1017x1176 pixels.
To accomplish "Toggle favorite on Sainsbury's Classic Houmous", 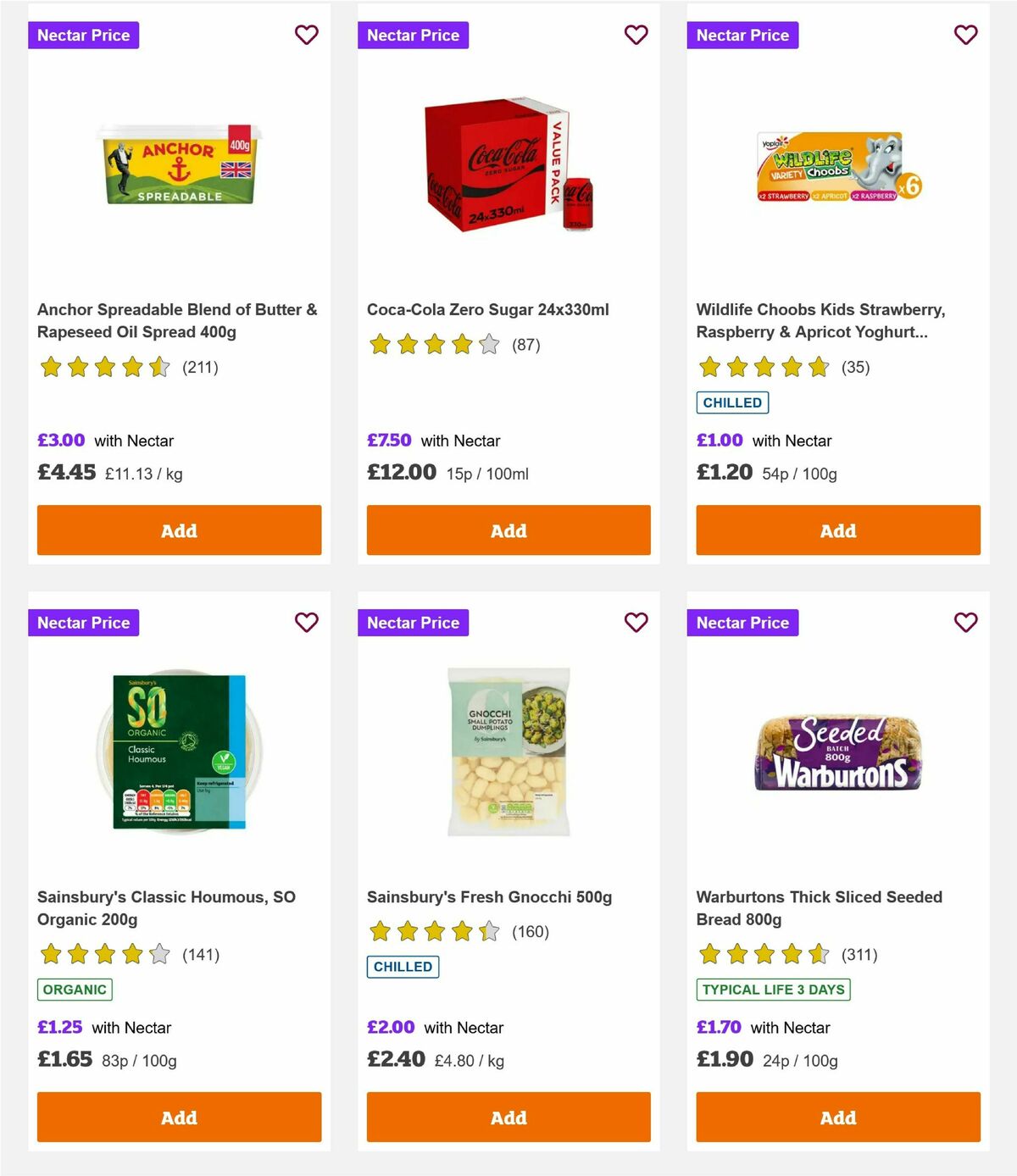I will point(307,622).
